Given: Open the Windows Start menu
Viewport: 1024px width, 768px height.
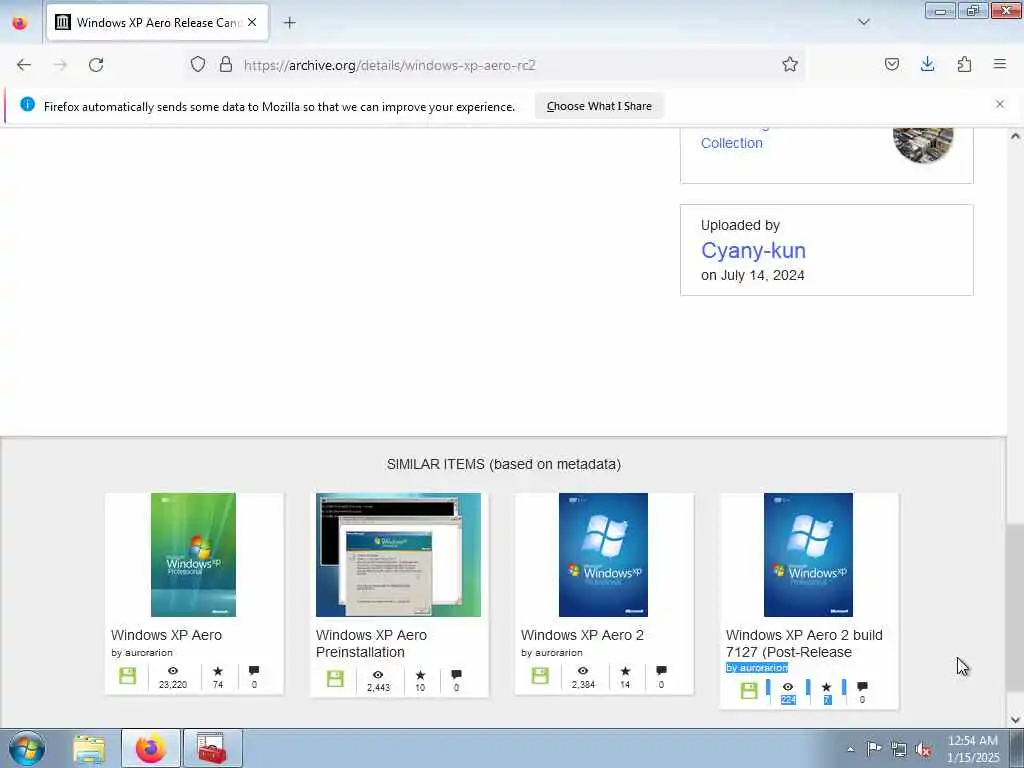Looking at the screenshot, I should point(27,748).
